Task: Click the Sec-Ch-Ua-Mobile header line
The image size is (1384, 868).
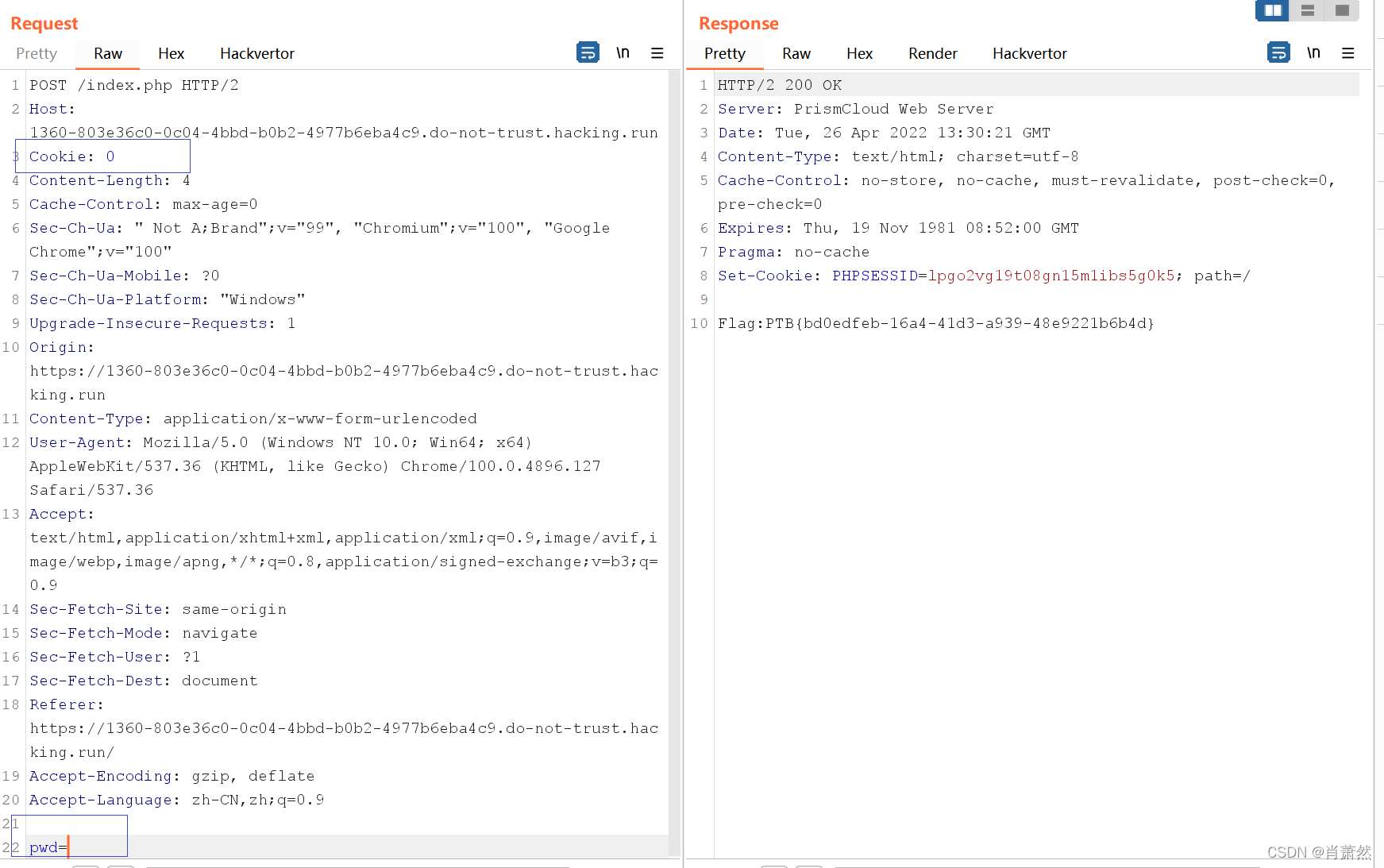Action: tap(125, 276)
